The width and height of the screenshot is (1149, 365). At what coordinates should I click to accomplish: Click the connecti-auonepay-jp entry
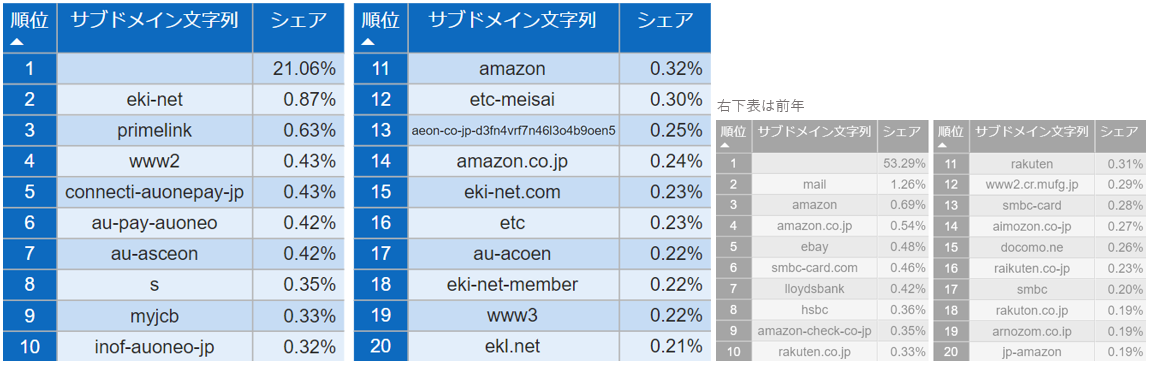point(155,192)
